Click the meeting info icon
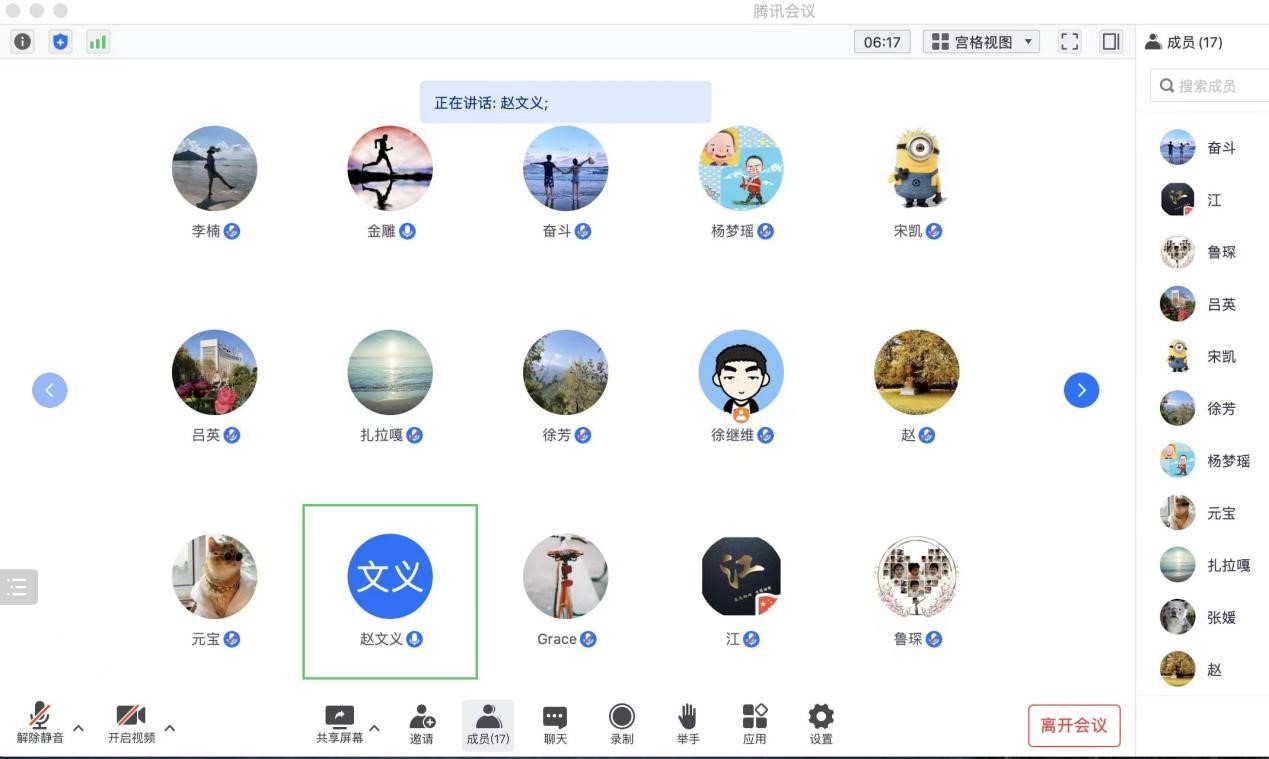This screenshot has height=759, width=1269. [x=22, y=42]
